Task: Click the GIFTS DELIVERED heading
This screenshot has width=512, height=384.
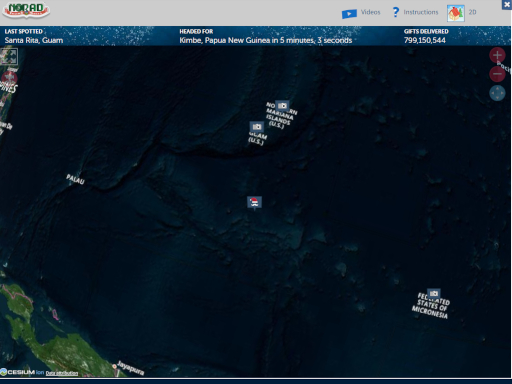Action: click(x=426, y=31)
